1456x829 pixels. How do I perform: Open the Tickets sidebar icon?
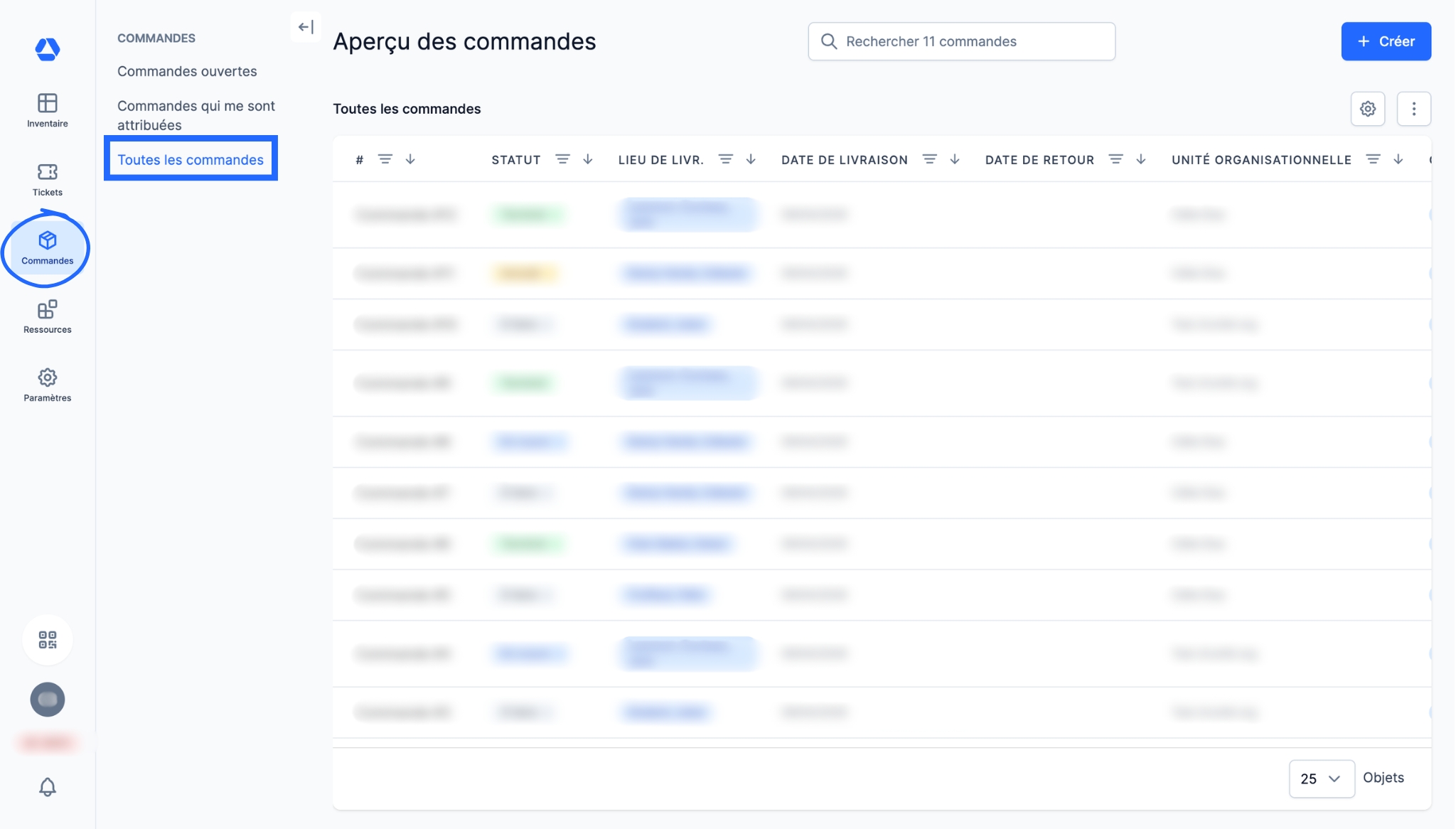(47, 179)
